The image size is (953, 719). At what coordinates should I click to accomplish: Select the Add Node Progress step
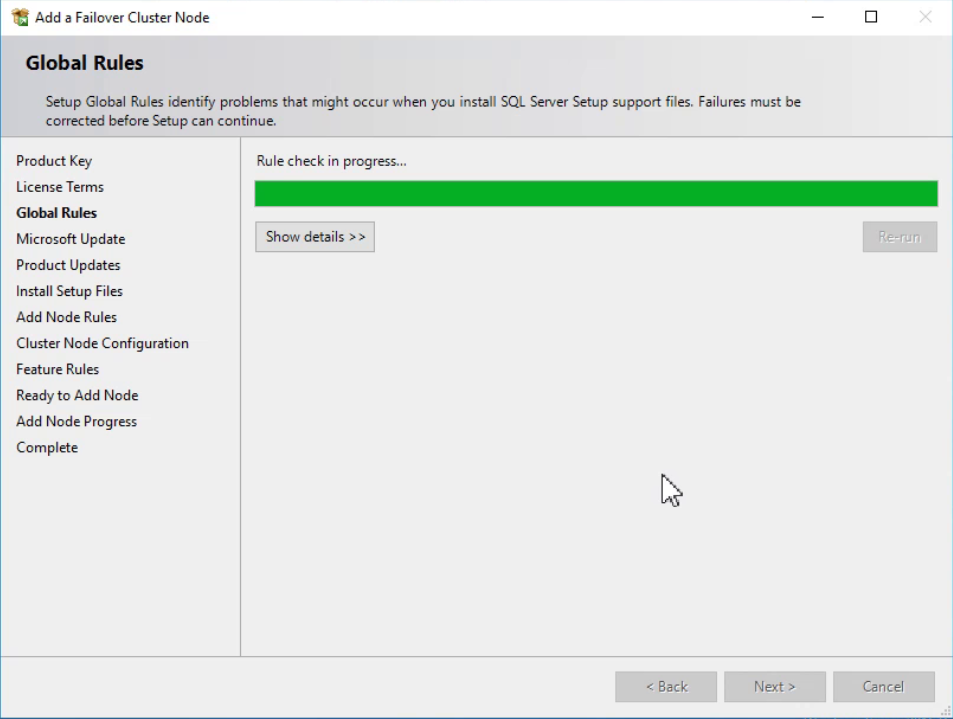coord(77,422)
